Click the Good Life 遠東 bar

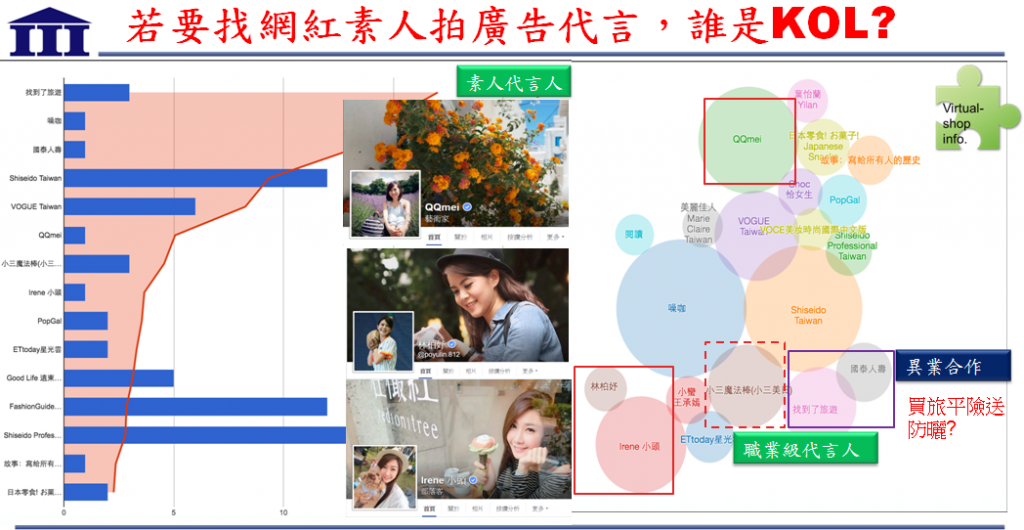point(119,378)
